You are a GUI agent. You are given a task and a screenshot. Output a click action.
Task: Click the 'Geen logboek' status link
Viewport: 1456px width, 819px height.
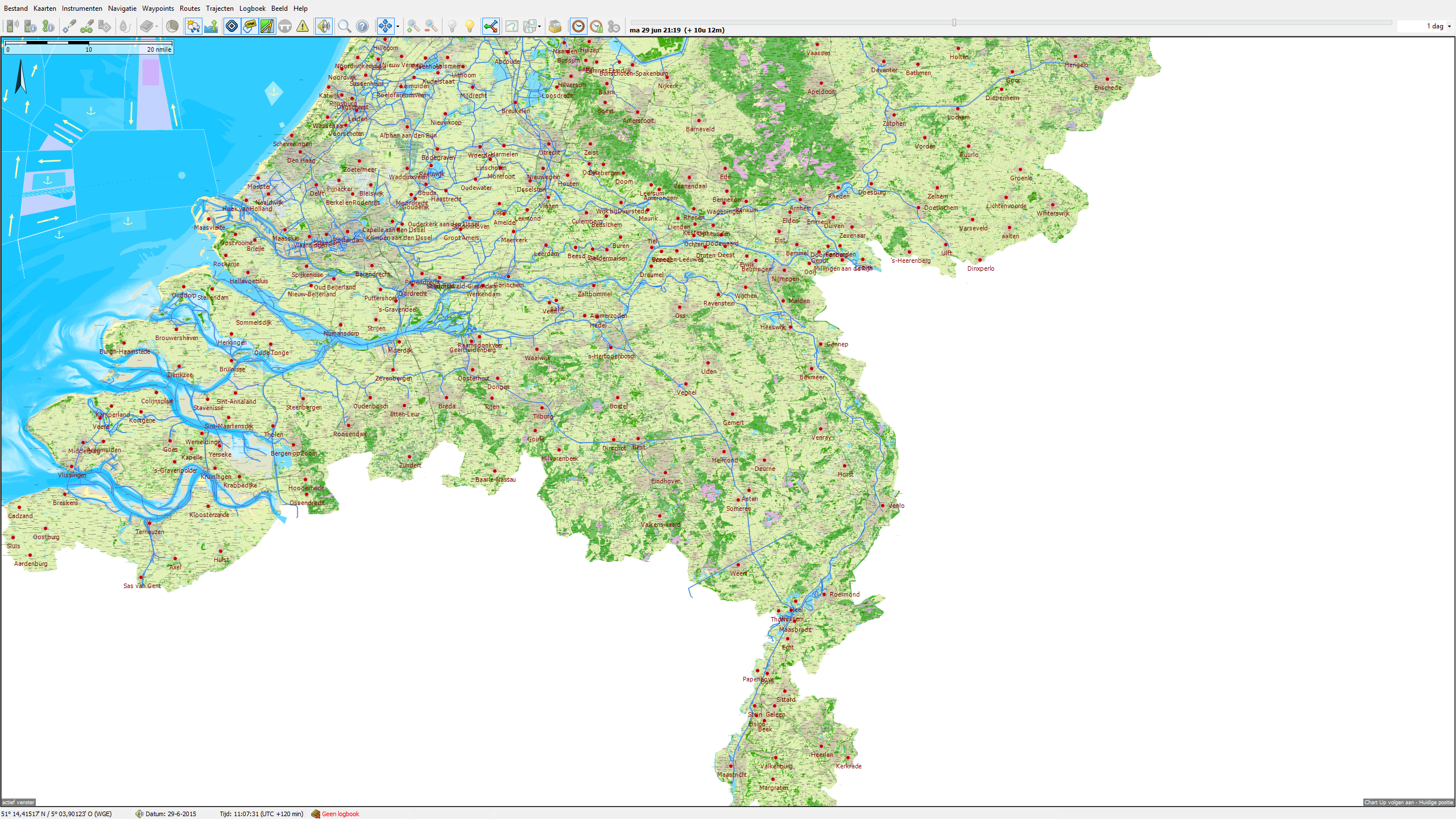[340, 814]
